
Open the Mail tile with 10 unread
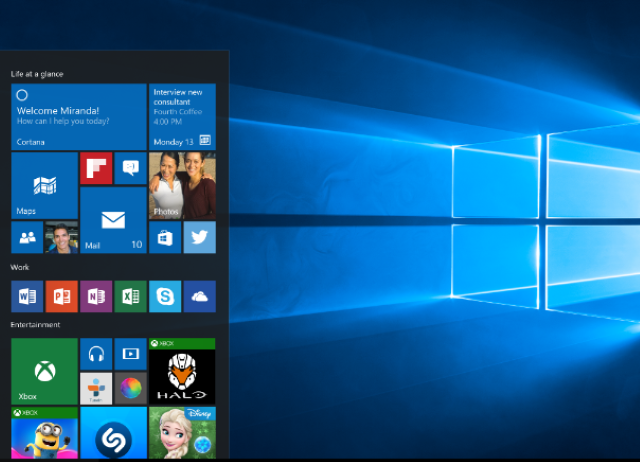[113, 220]
